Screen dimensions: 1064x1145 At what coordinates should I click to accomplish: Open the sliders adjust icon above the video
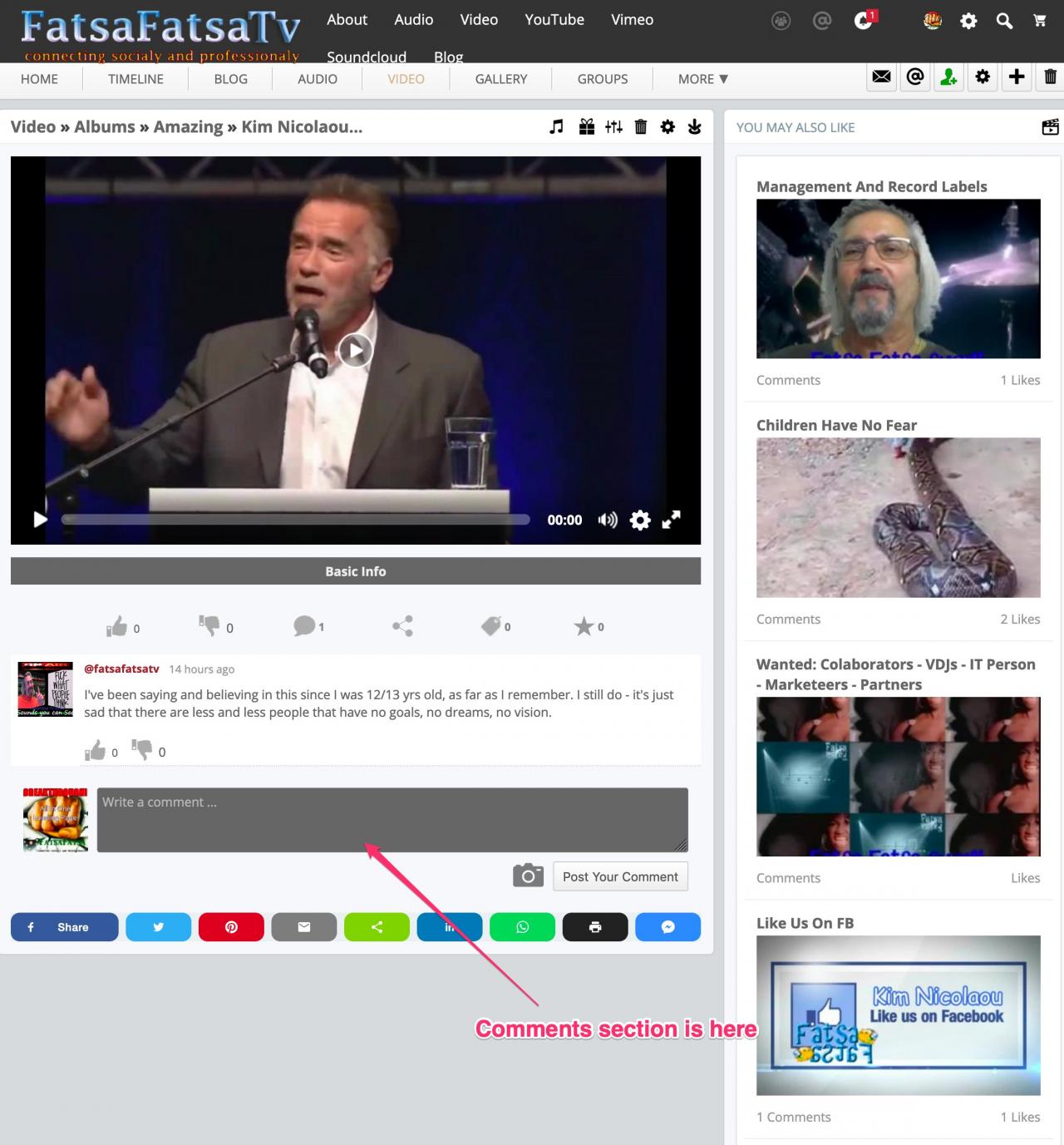[613, 126]
